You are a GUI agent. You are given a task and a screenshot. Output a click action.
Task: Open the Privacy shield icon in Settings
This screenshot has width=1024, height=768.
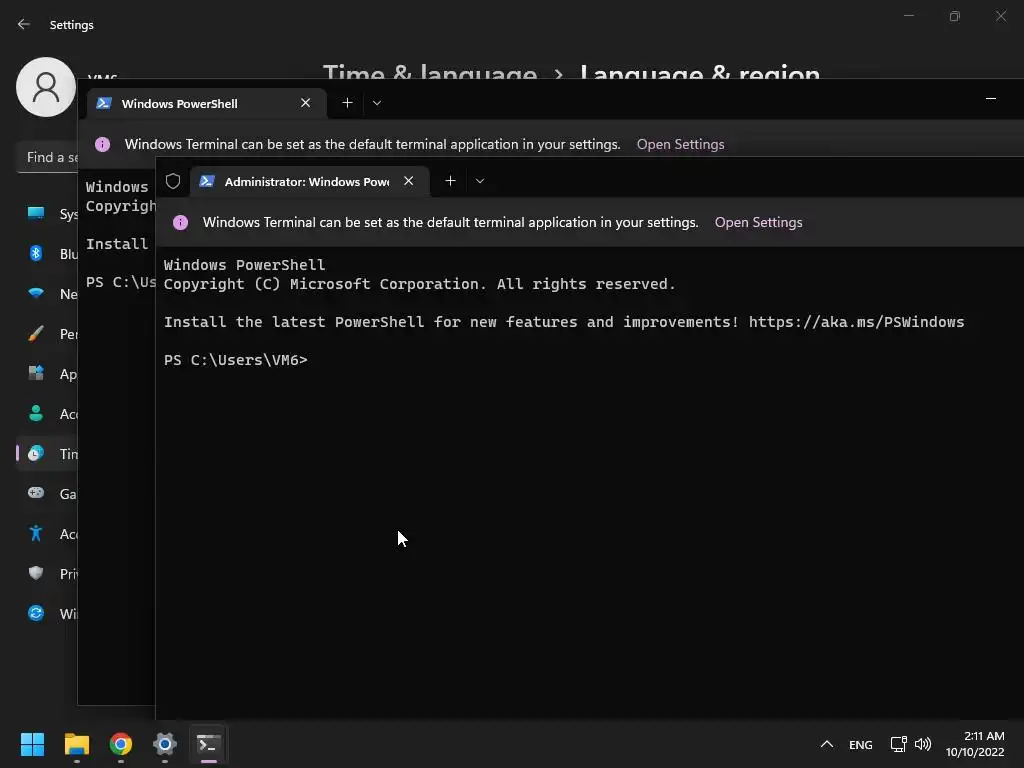(36, 573)
